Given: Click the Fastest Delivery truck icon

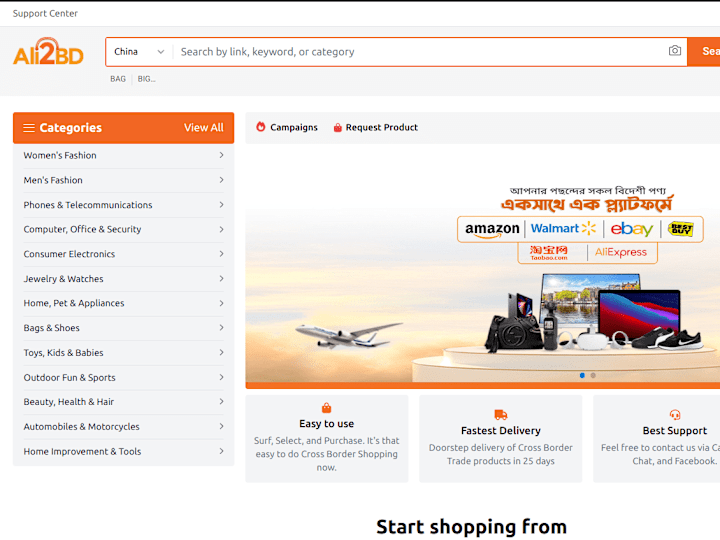Looking at the screenshot, I should point(501,415).
